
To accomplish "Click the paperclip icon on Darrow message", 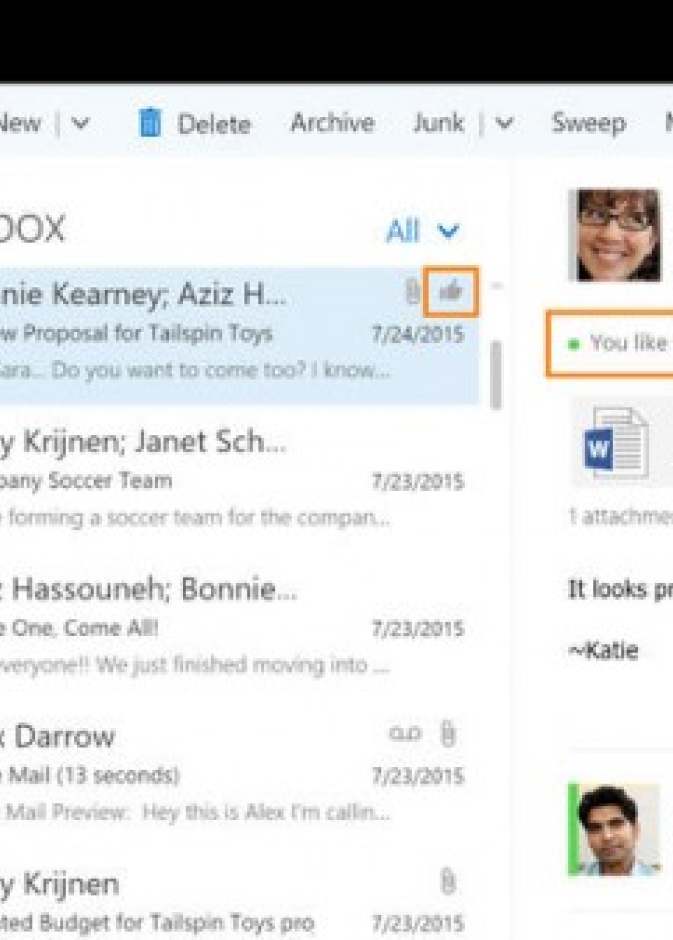I will pos(448,734).
